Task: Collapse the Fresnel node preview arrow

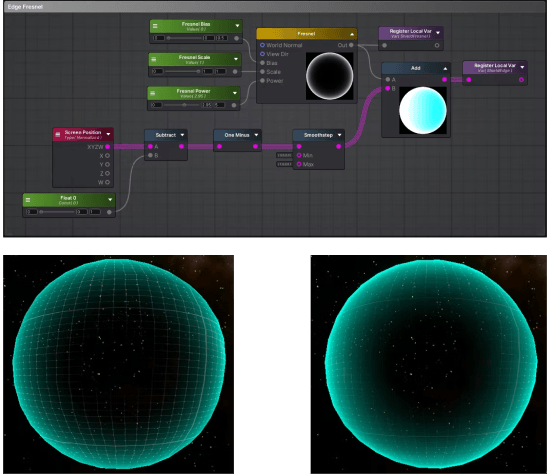Action: 352,34
